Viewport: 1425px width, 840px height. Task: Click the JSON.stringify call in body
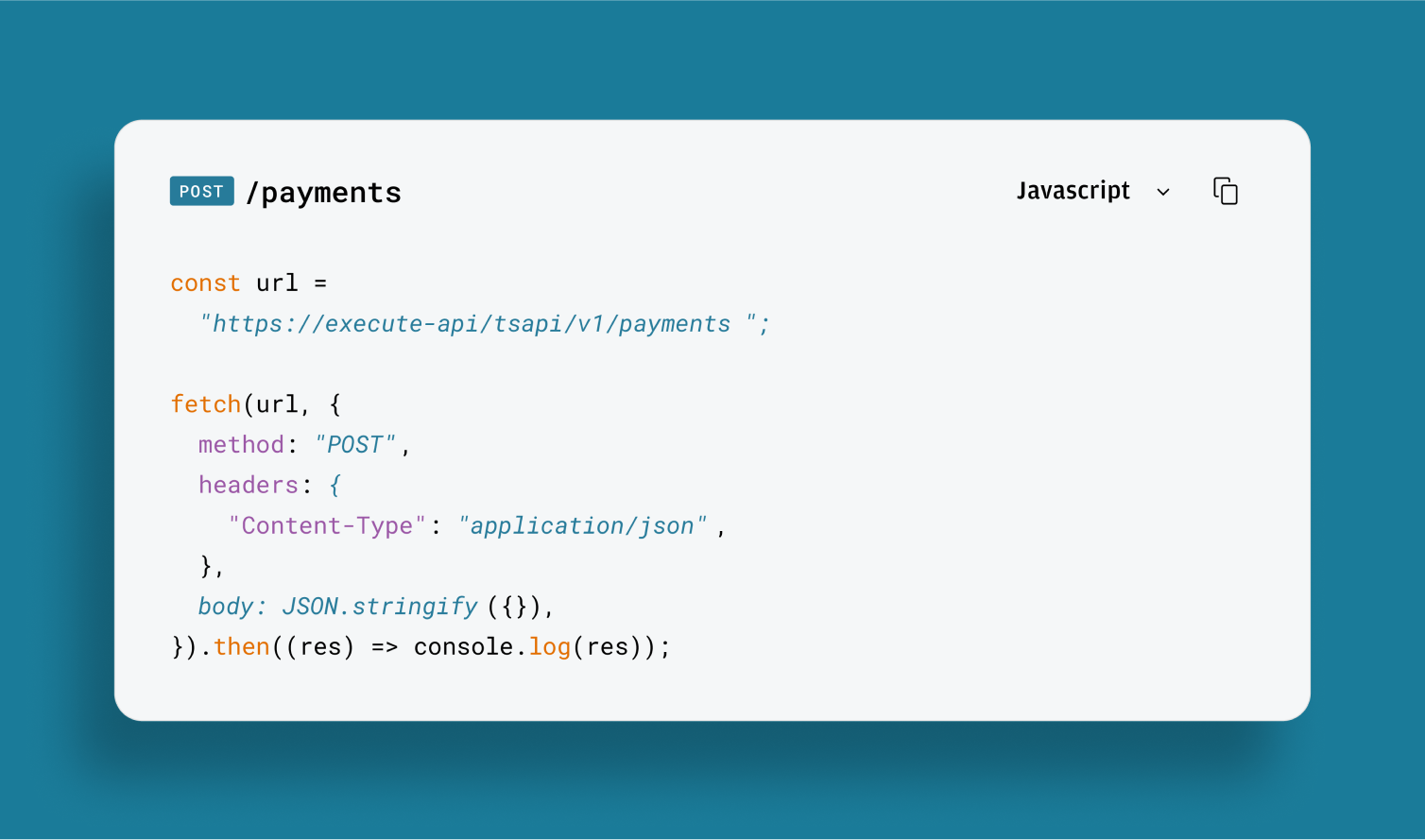coord(380,607)
